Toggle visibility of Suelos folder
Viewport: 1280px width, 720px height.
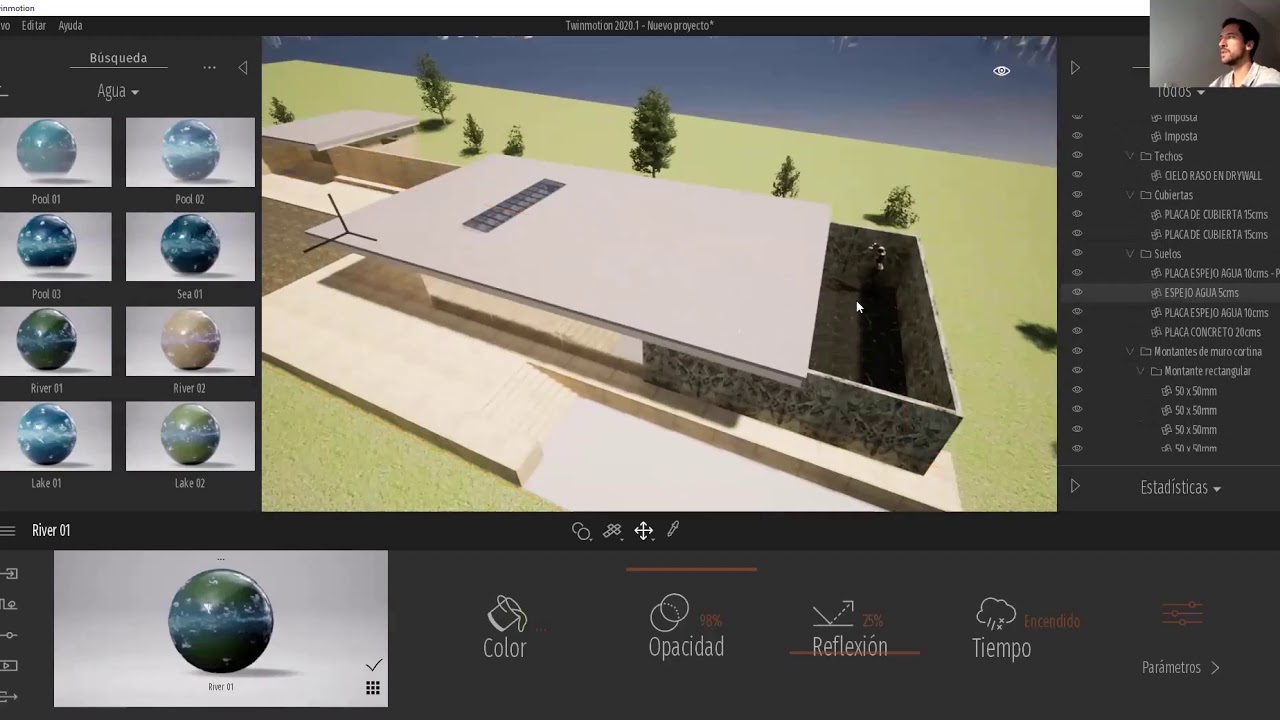pos(1077,253)
